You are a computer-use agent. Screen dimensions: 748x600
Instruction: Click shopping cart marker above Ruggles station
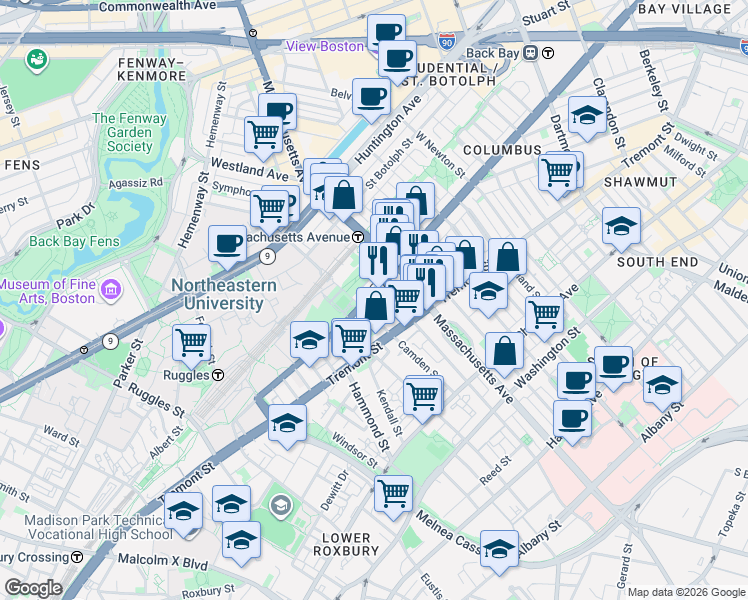tap(191, 345)
